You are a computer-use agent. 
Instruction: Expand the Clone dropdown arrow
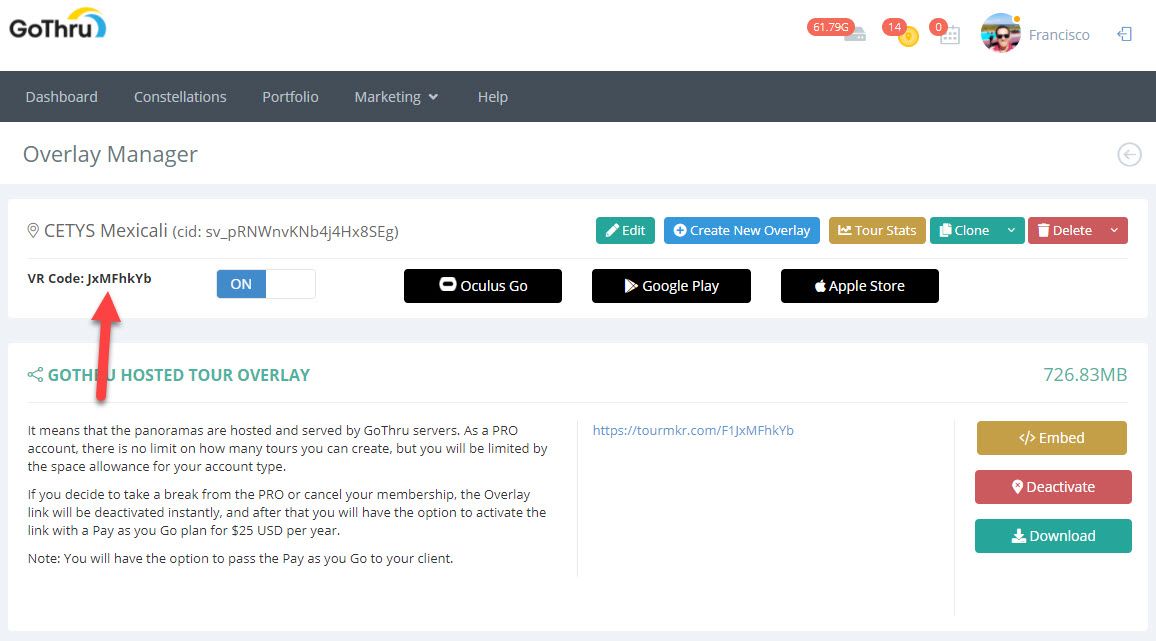point(1011,230)
